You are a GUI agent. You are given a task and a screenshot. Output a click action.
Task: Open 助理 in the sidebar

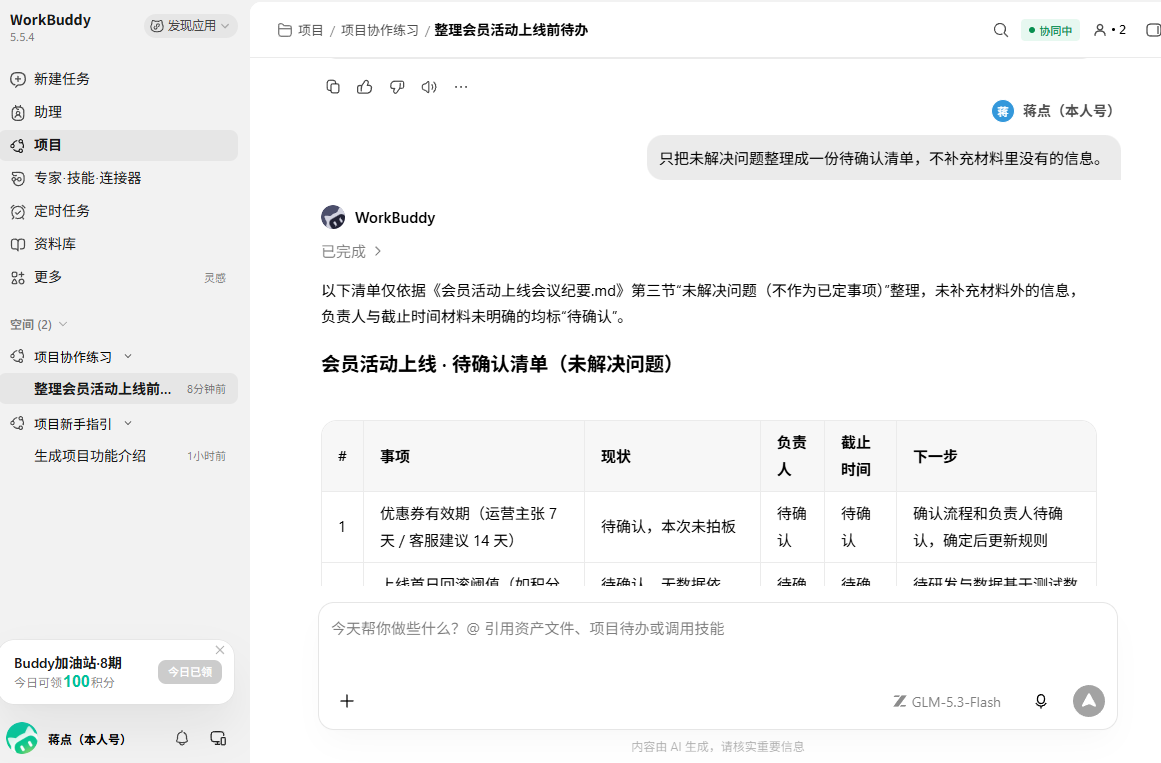118,112
